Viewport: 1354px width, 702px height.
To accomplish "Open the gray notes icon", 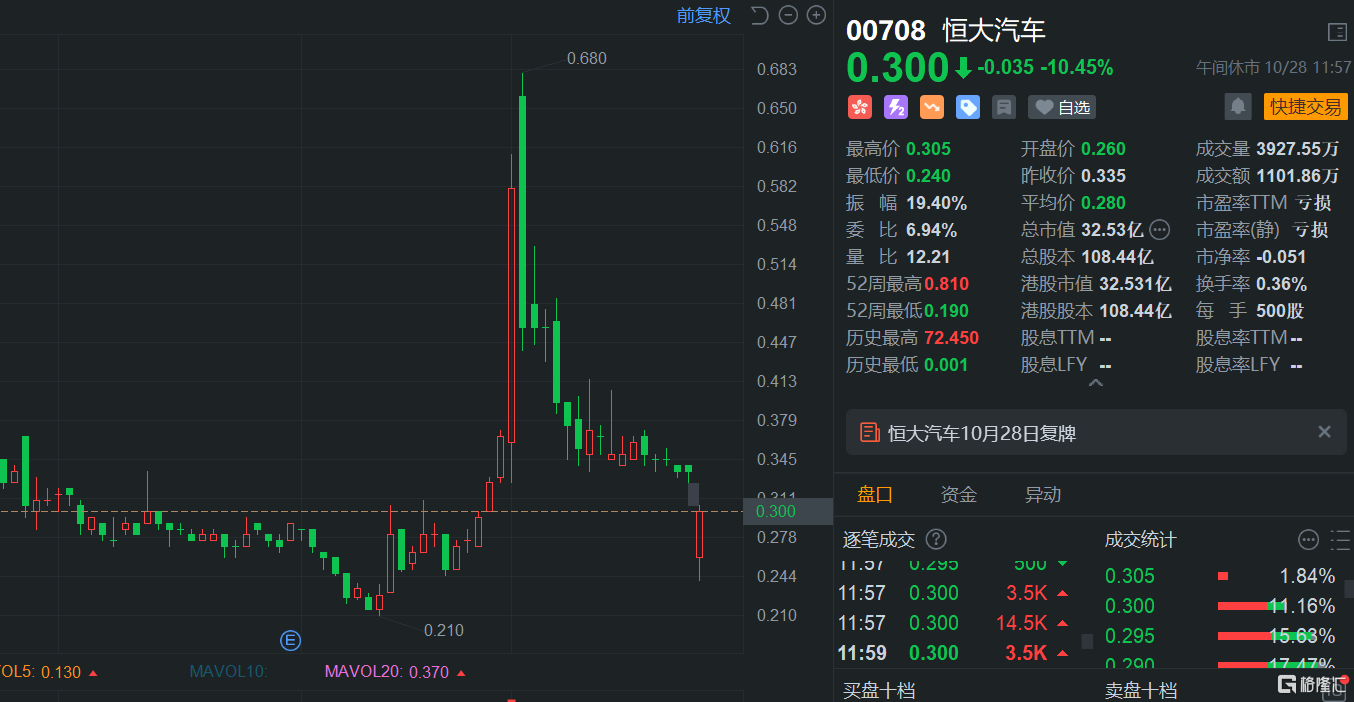I will (x=1004, y=107).
